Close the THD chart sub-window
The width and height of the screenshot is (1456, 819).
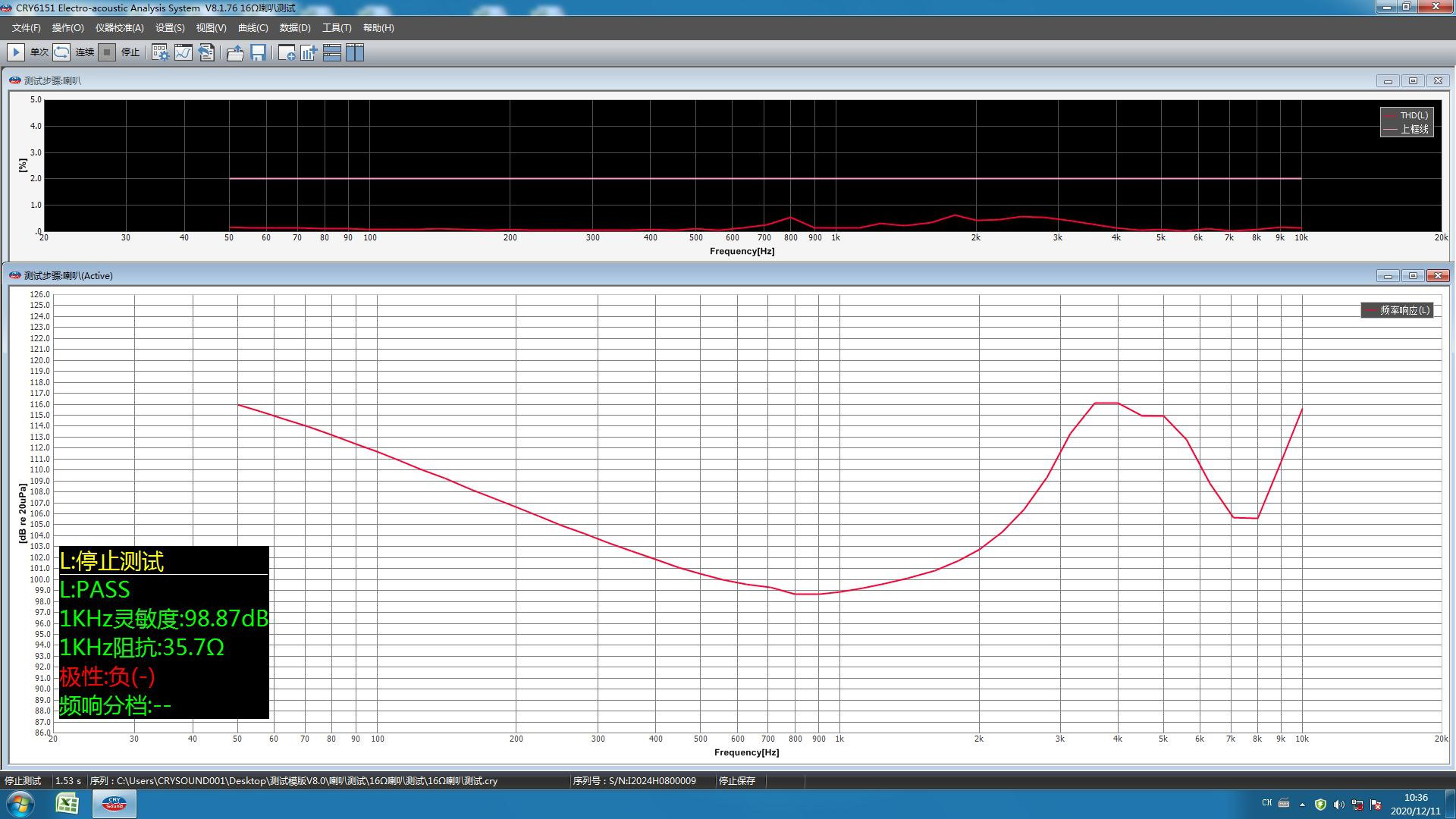click(1438, 81)
